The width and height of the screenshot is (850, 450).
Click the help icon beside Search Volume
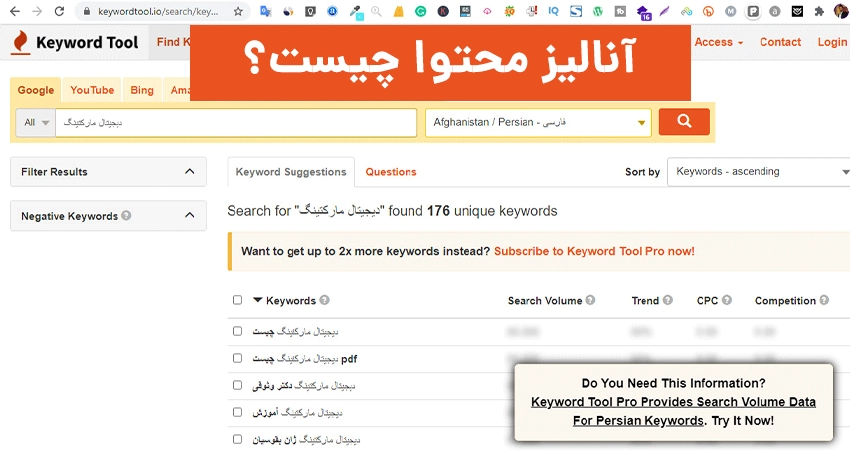click(x=590, y=300)
